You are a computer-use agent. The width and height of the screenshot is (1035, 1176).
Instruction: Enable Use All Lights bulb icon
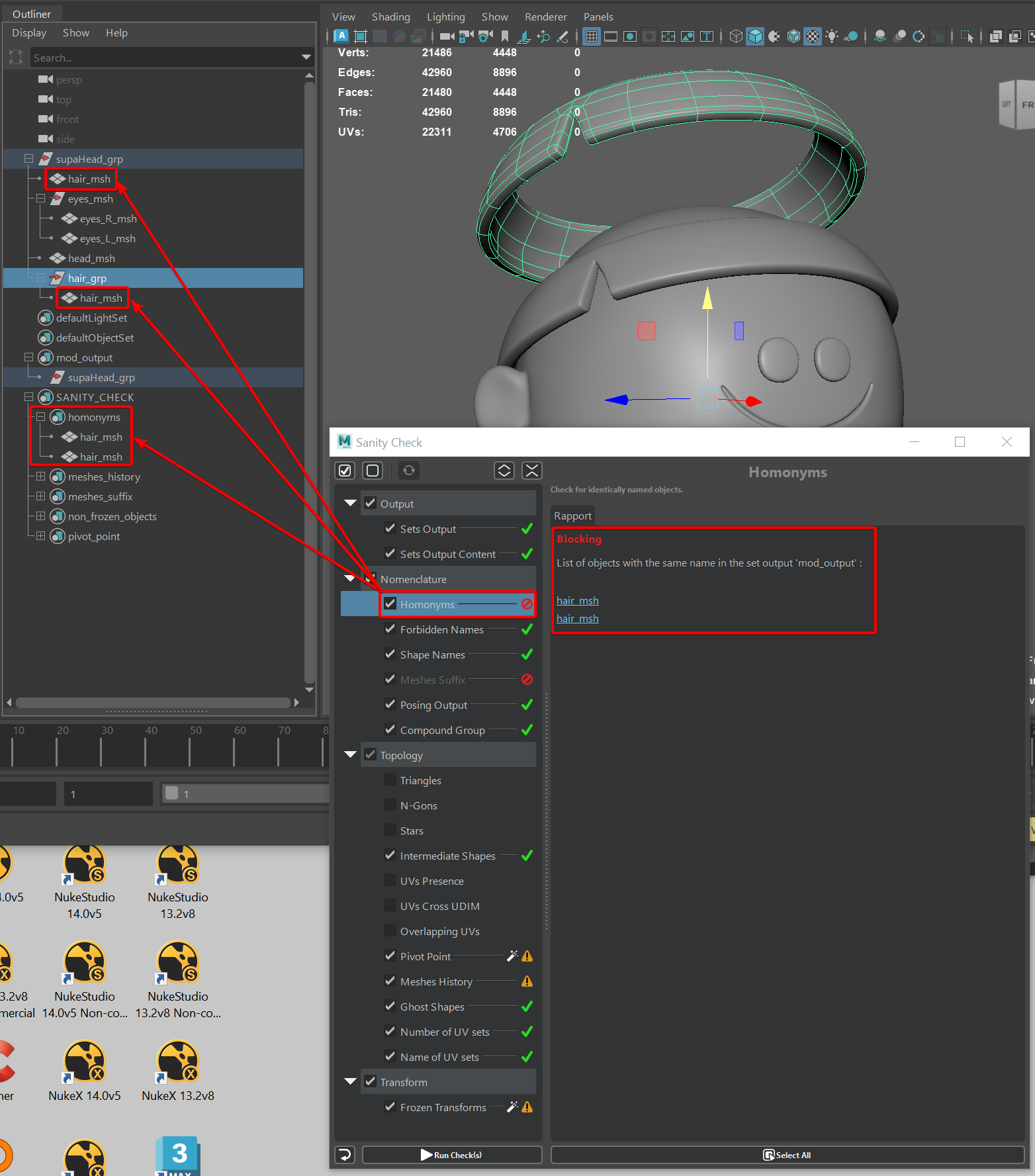(x=832, y=36)
